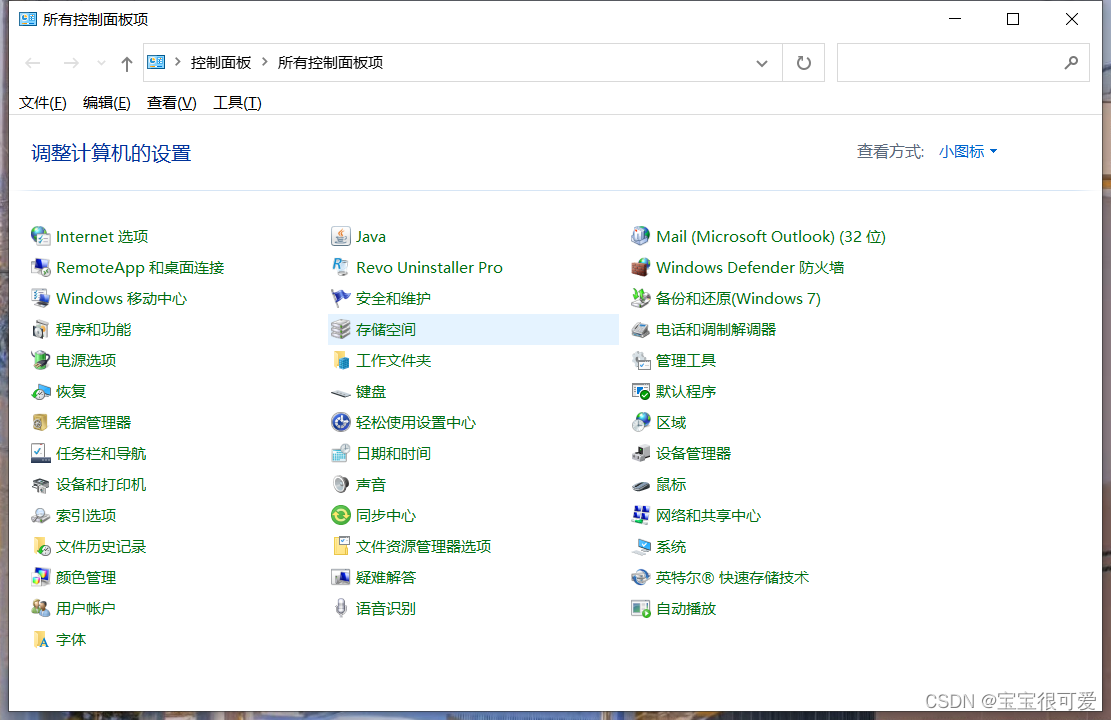1111x720 pixels.
Task: Expand chevron before 控制面板 in address bar
Action: tap(177, 62)
